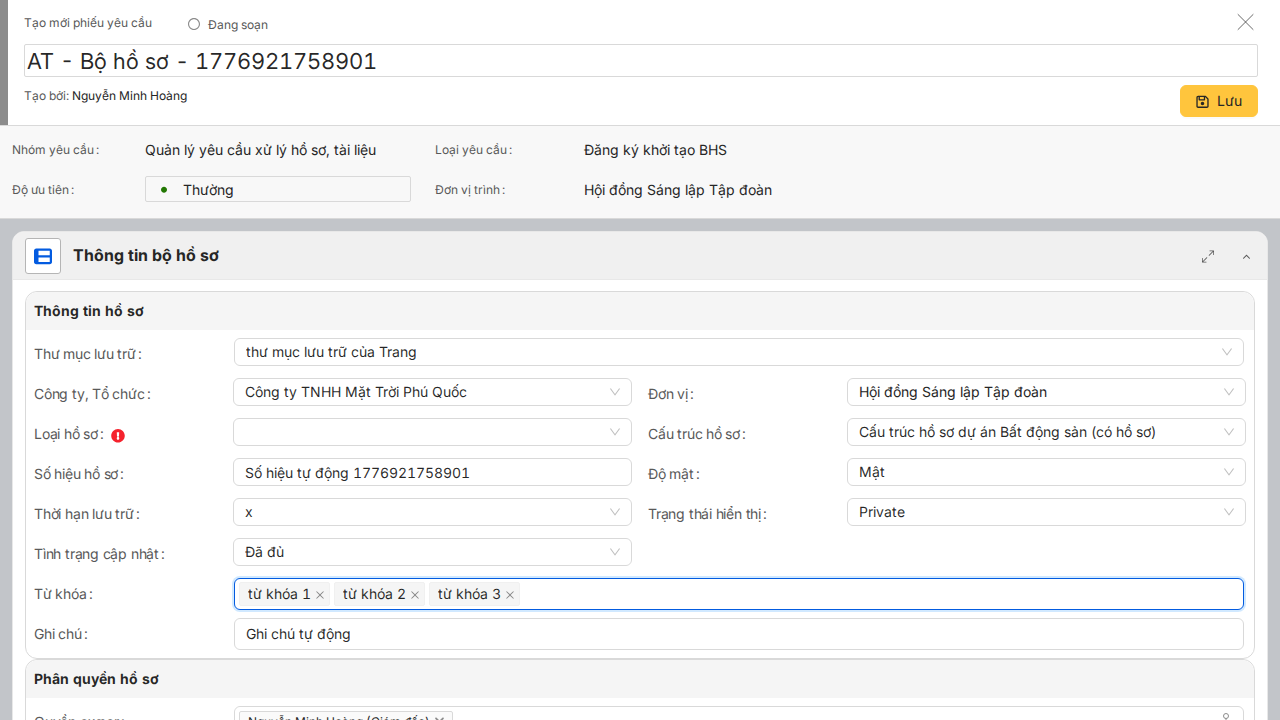Change the Trạng thái hiển thị Private dropdown
Viewport: 1280px width, 720px height.
pyautogui.click(x=1045, y=512)
